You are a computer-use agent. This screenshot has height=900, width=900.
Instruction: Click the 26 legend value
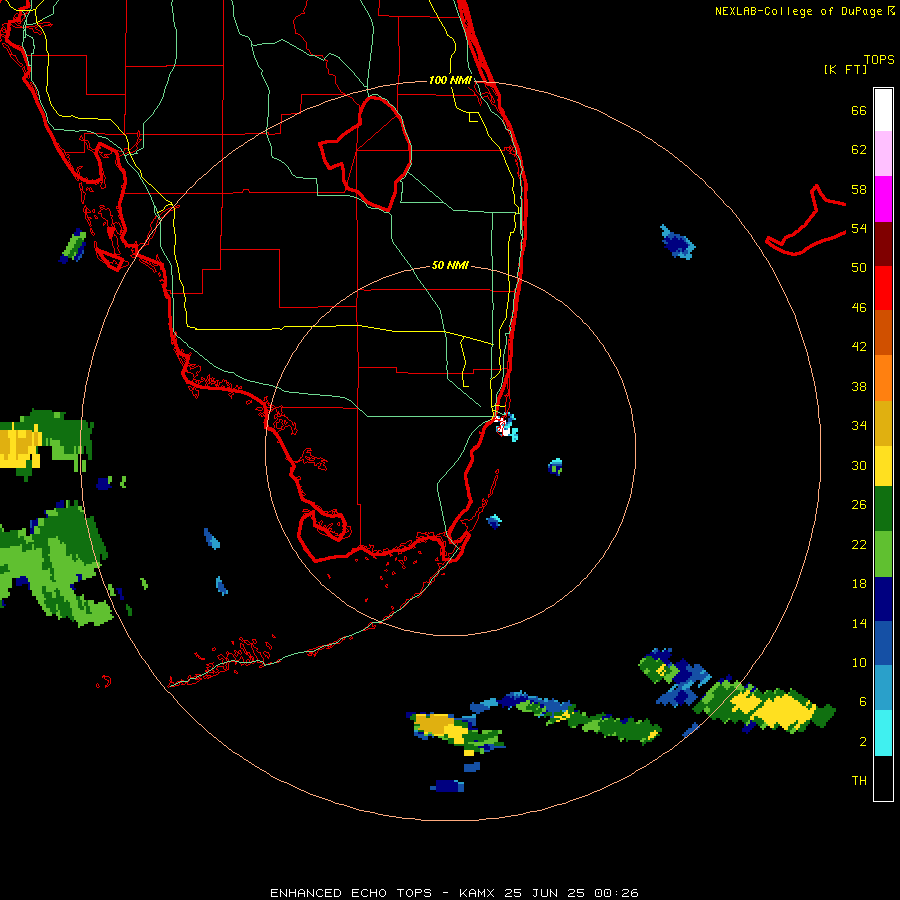(859, 505)
